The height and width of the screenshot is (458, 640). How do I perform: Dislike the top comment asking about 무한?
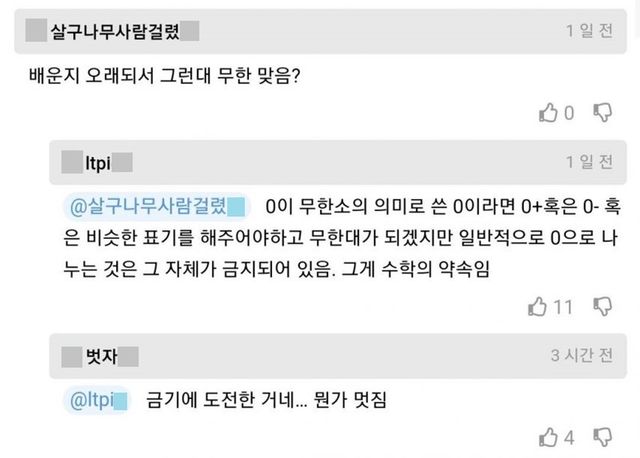(603, 112)
